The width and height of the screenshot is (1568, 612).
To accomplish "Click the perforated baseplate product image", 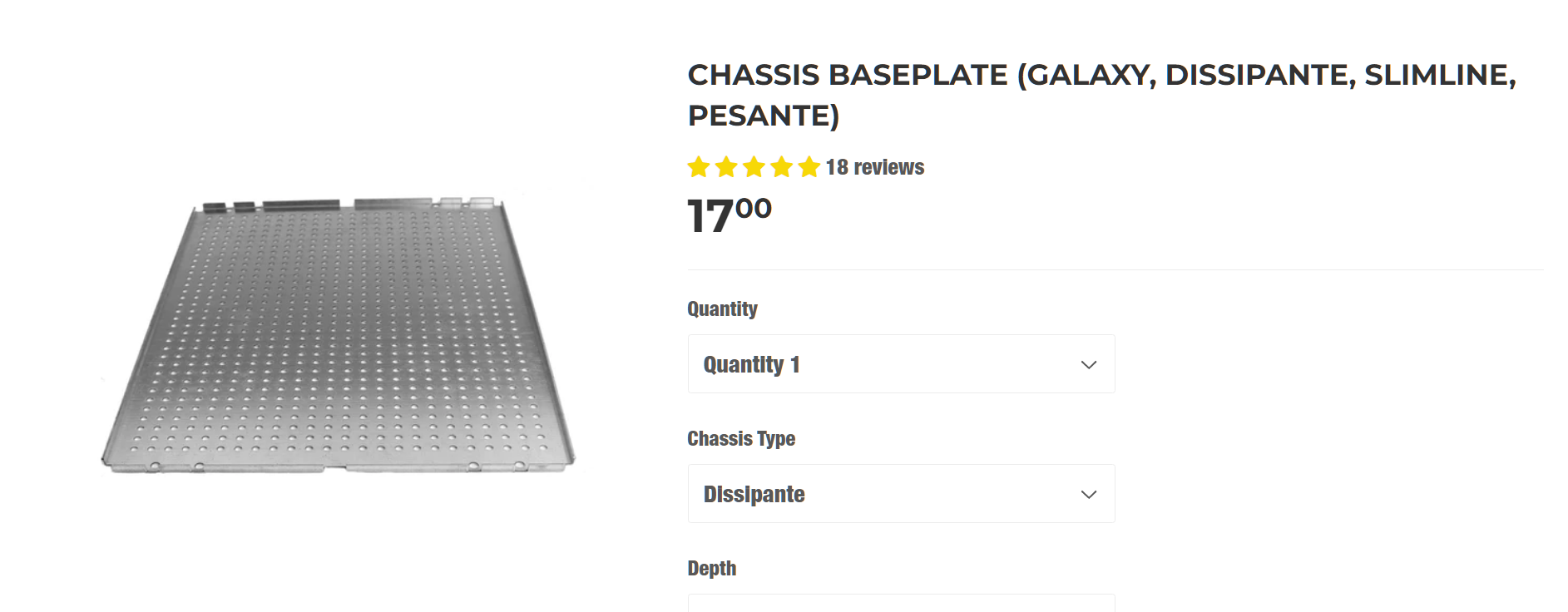I will pos(339,335).
